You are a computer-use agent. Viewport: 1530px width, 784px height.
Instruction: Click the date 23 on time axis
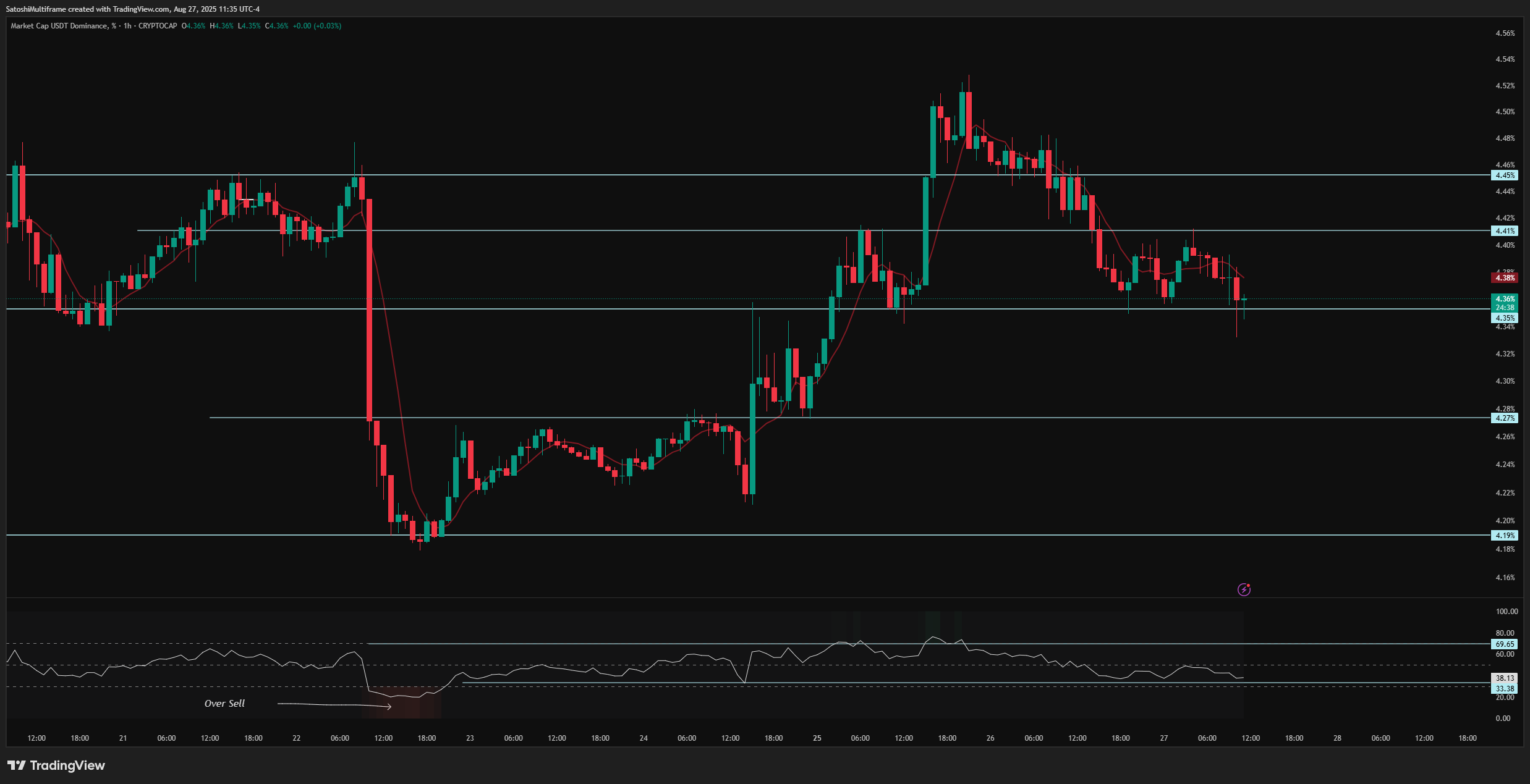pos(470,738)
